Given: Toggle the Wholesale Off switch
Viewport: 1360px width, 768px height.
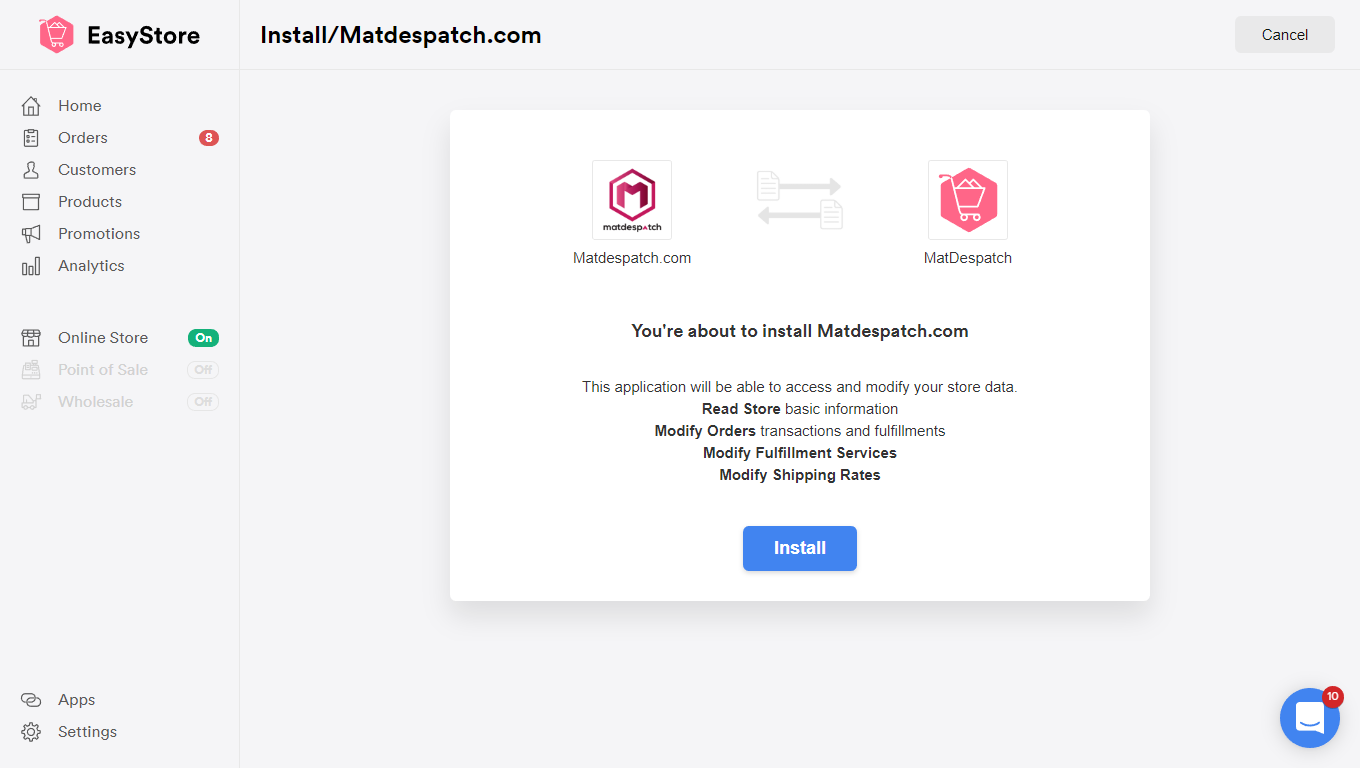Looking at the screenshot, I should 203,402.
